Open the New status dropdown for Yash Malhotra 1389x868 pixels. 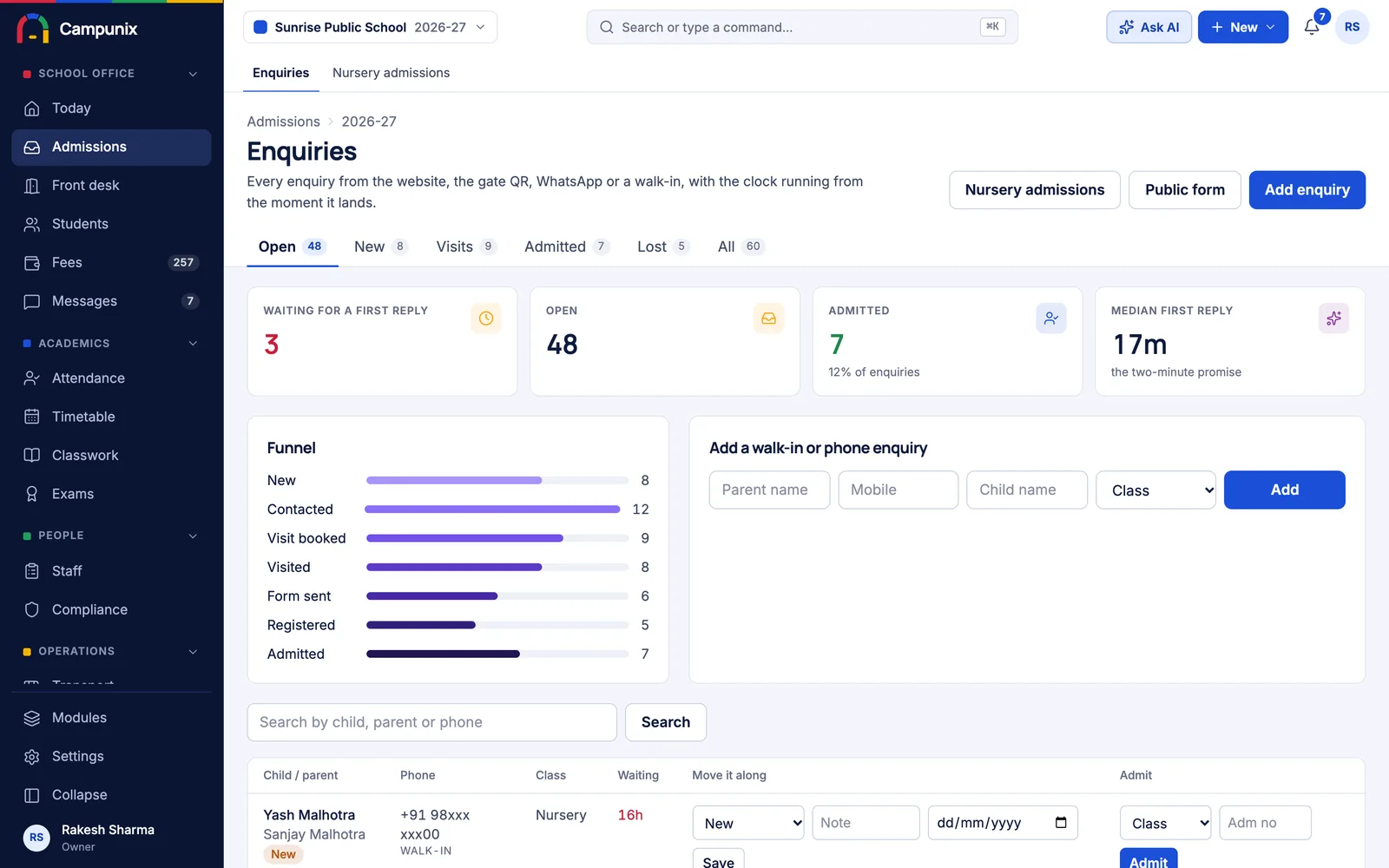point(748,823)
